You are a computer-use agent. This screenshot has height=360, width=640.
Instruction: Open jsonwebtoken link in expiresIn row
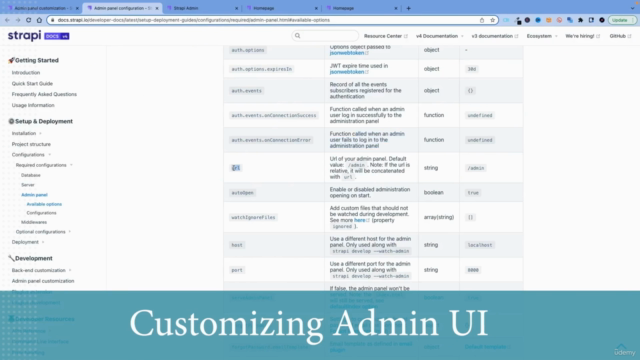pos(349,72)
